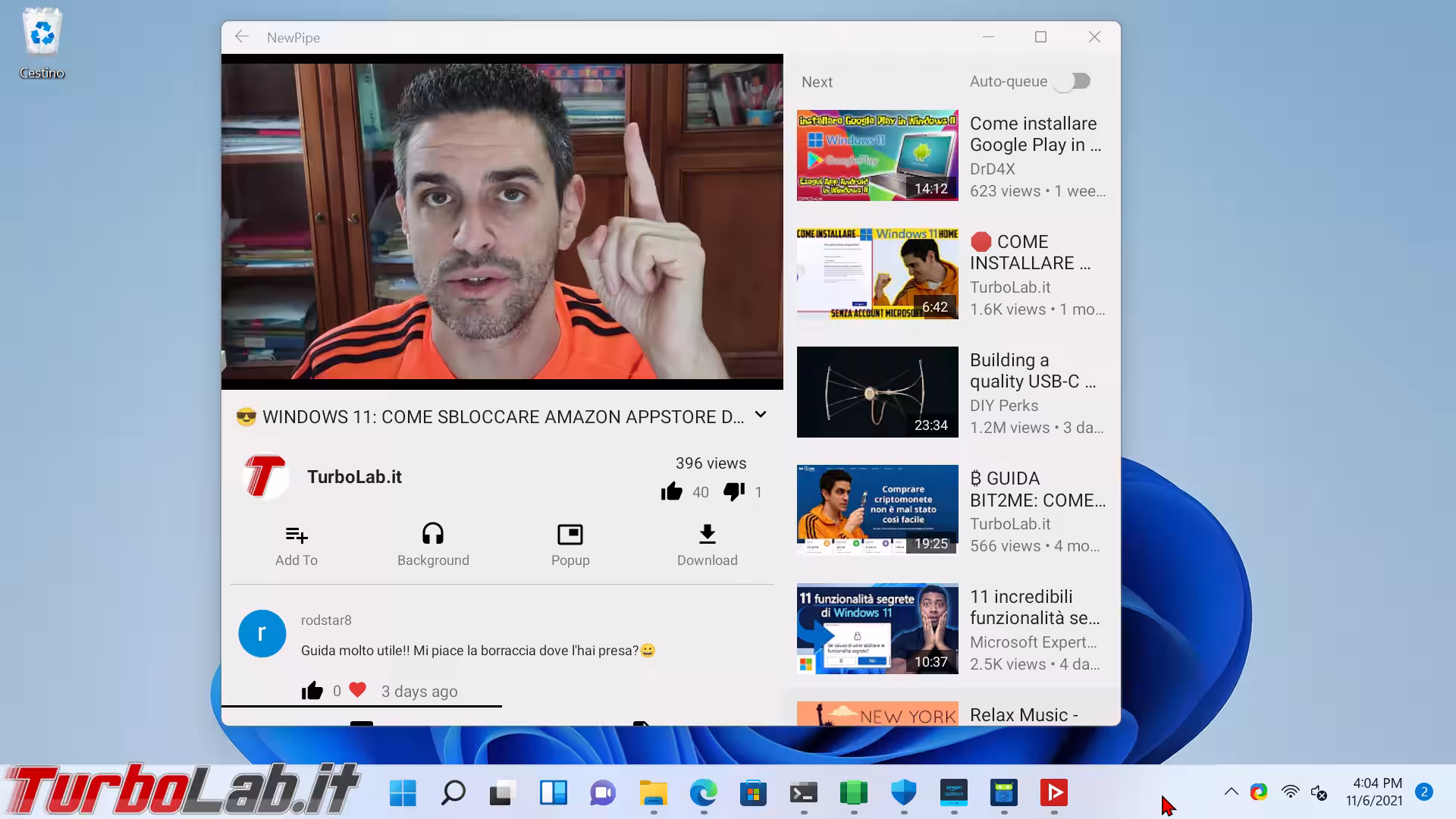
Task: Click the video player area
Action: coord(502,221)
